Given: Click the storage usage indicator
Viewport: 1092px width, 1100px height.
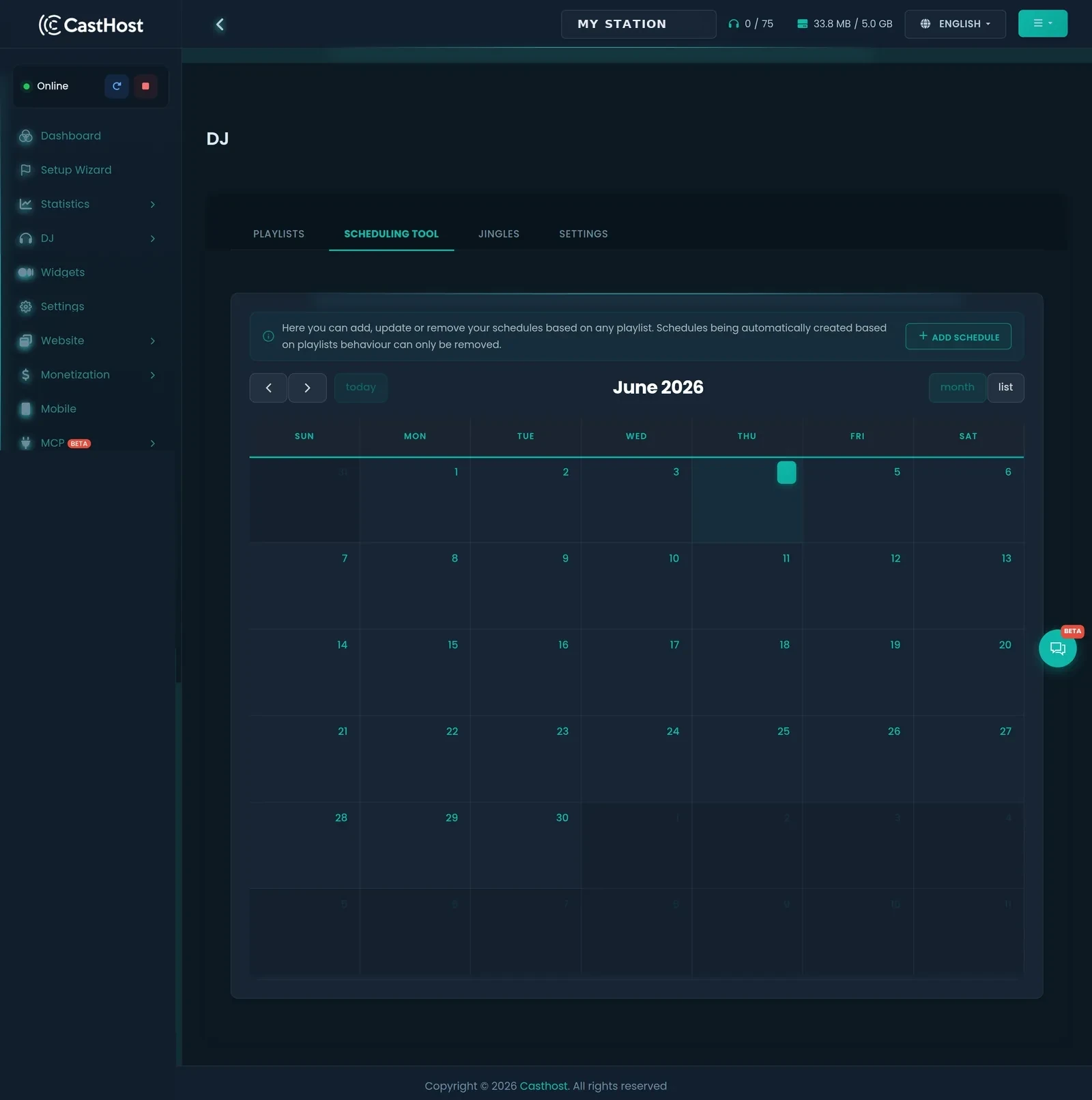Looking at the screenshot, I should pyautogui.click(x=845, y=24).
